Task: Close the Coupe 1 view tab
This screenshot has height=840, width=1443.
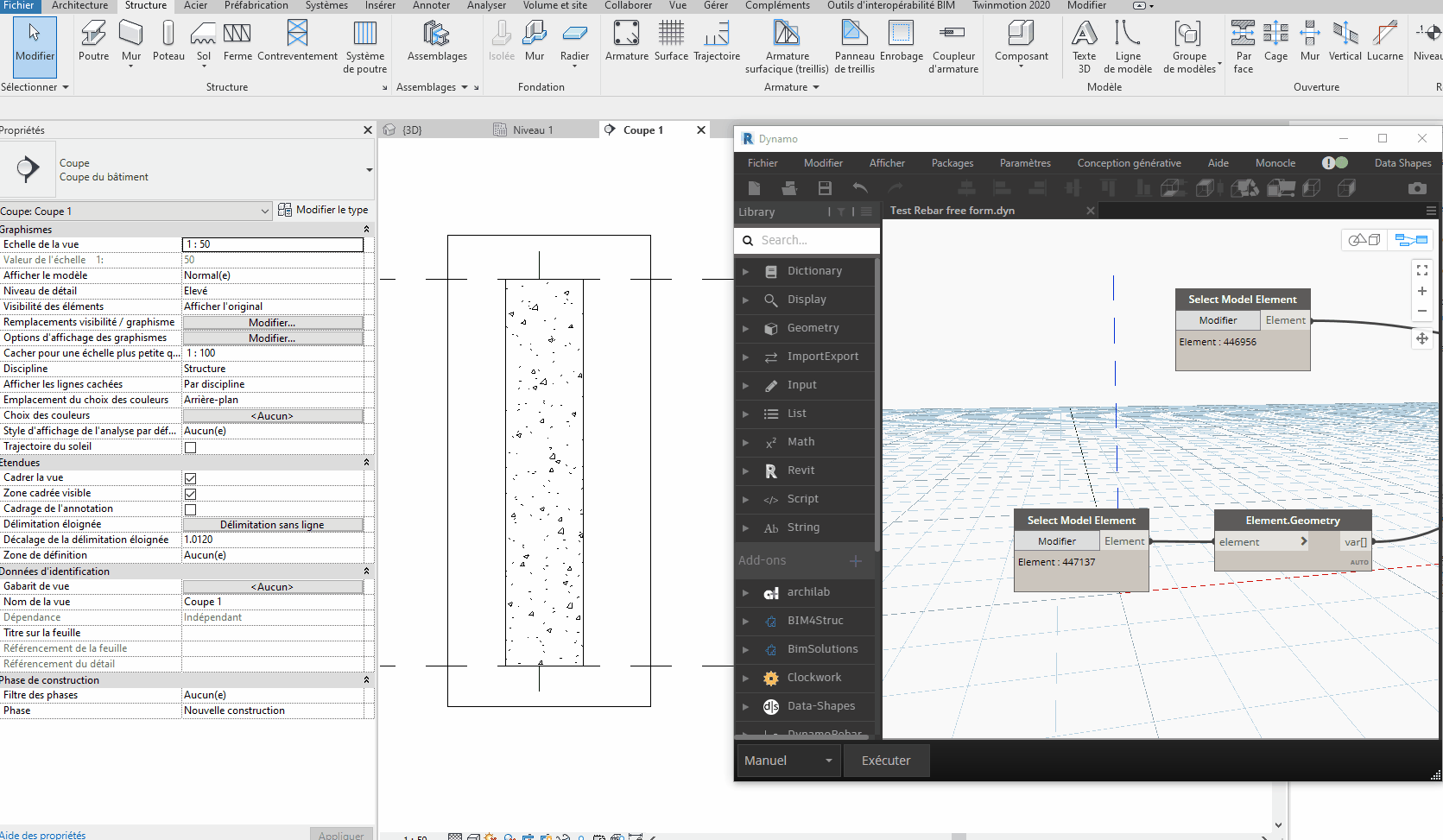Action: (701, 130)
